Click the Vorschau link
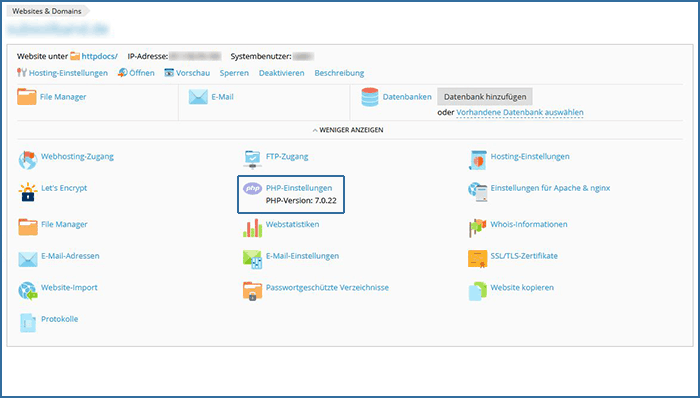 point(193,73)
